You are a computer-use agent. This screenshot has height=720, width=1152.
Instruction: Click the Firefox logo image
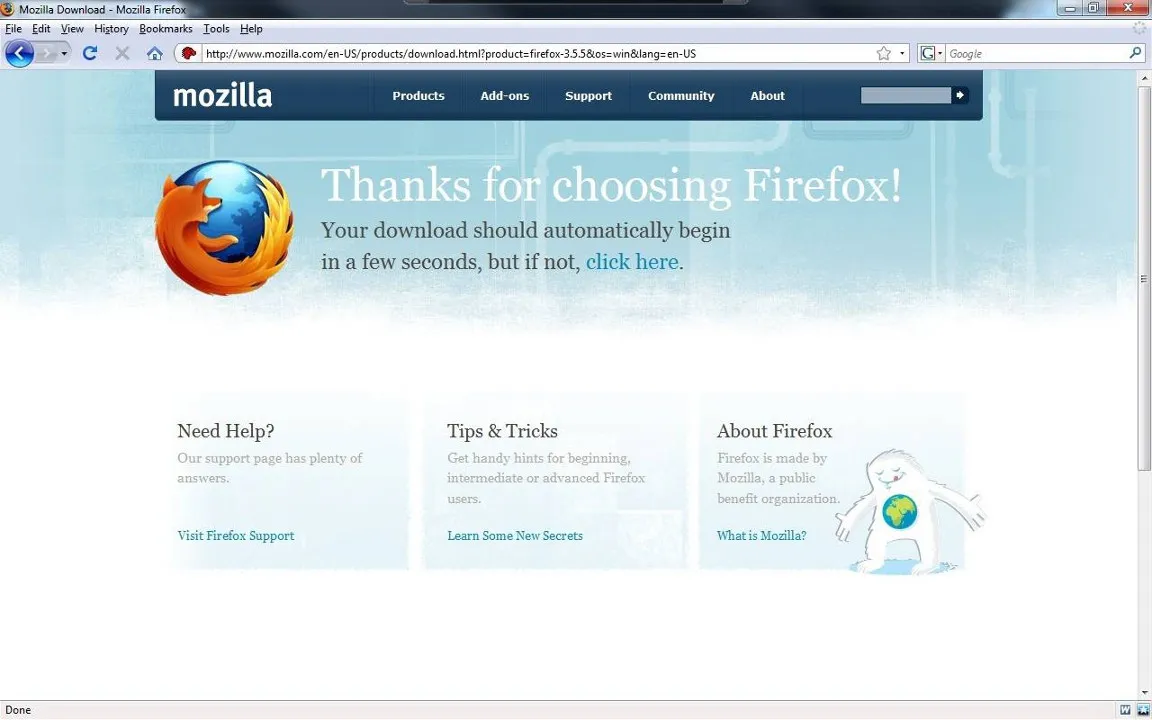coord(224,228)
